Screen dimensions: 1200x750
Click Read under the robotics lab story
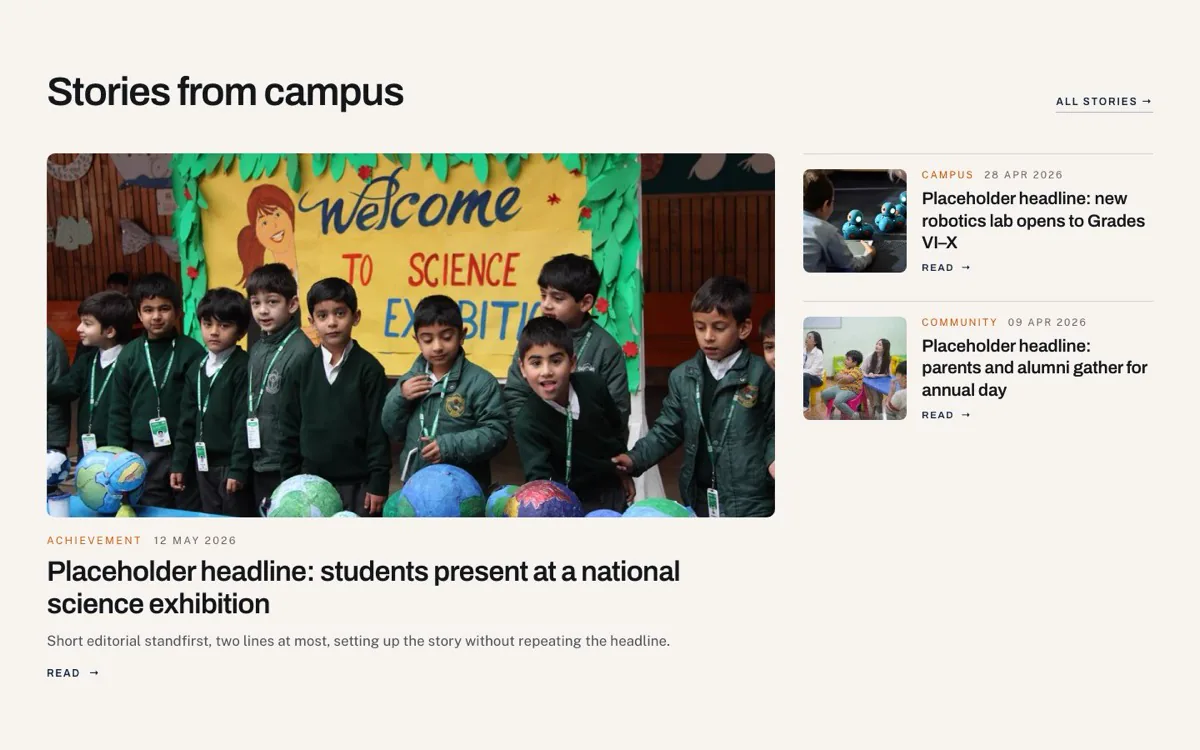[946, 268]
